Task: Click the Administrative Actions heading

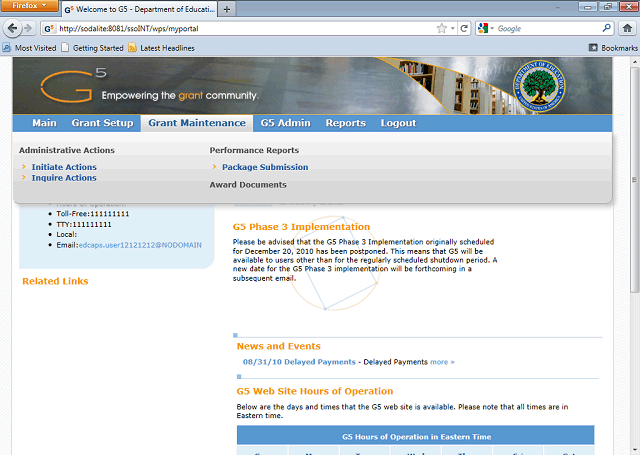Action: coord(67,150)
